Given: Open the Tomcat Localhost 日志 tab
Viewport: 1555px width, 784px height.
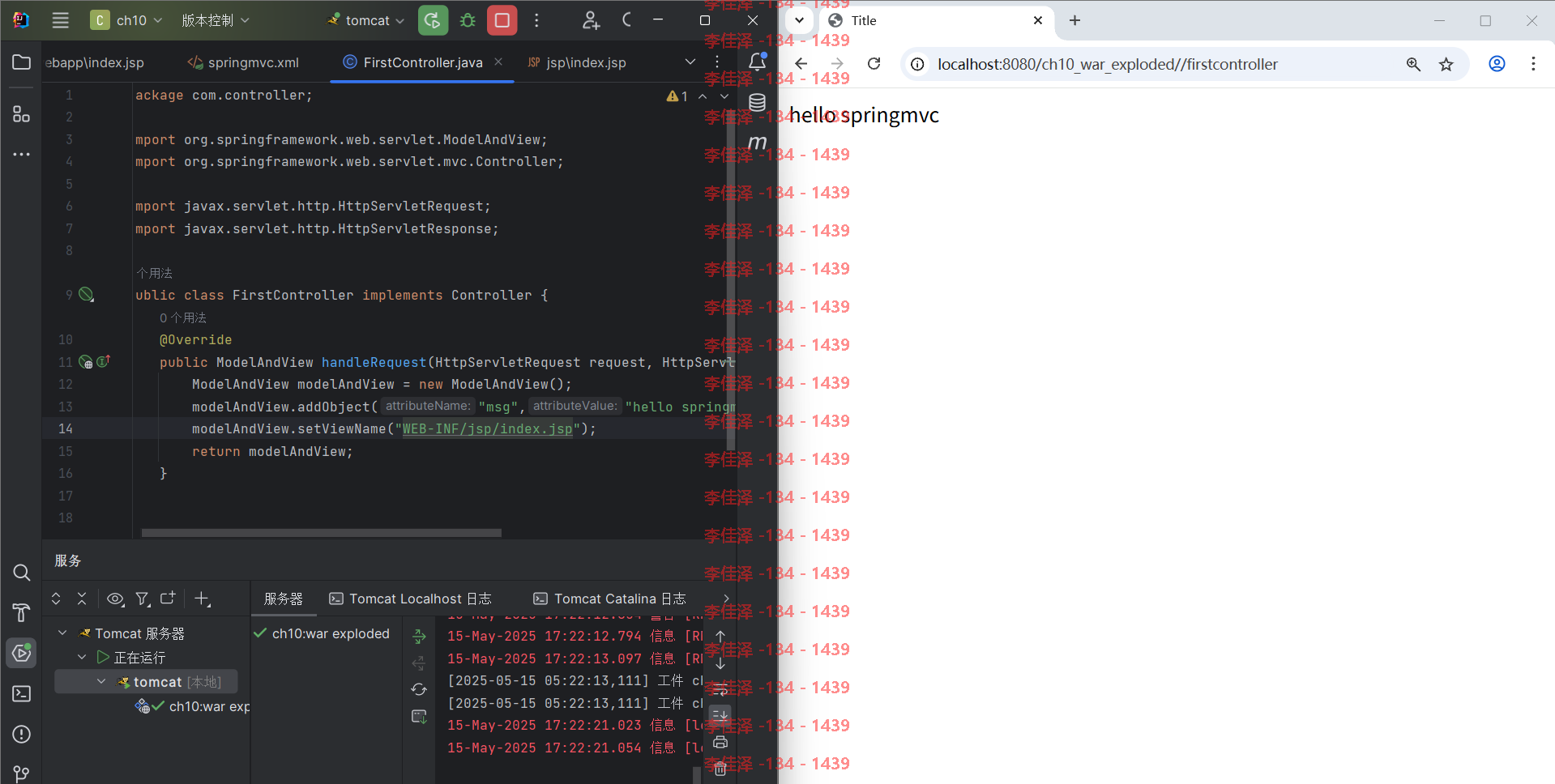Looking at the screenshot, I should tap(410, 599).
